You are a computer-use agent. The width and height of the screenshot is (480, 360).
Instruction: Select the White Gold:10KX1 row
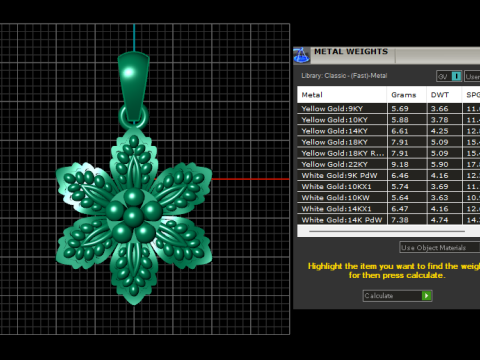point(389,186)
